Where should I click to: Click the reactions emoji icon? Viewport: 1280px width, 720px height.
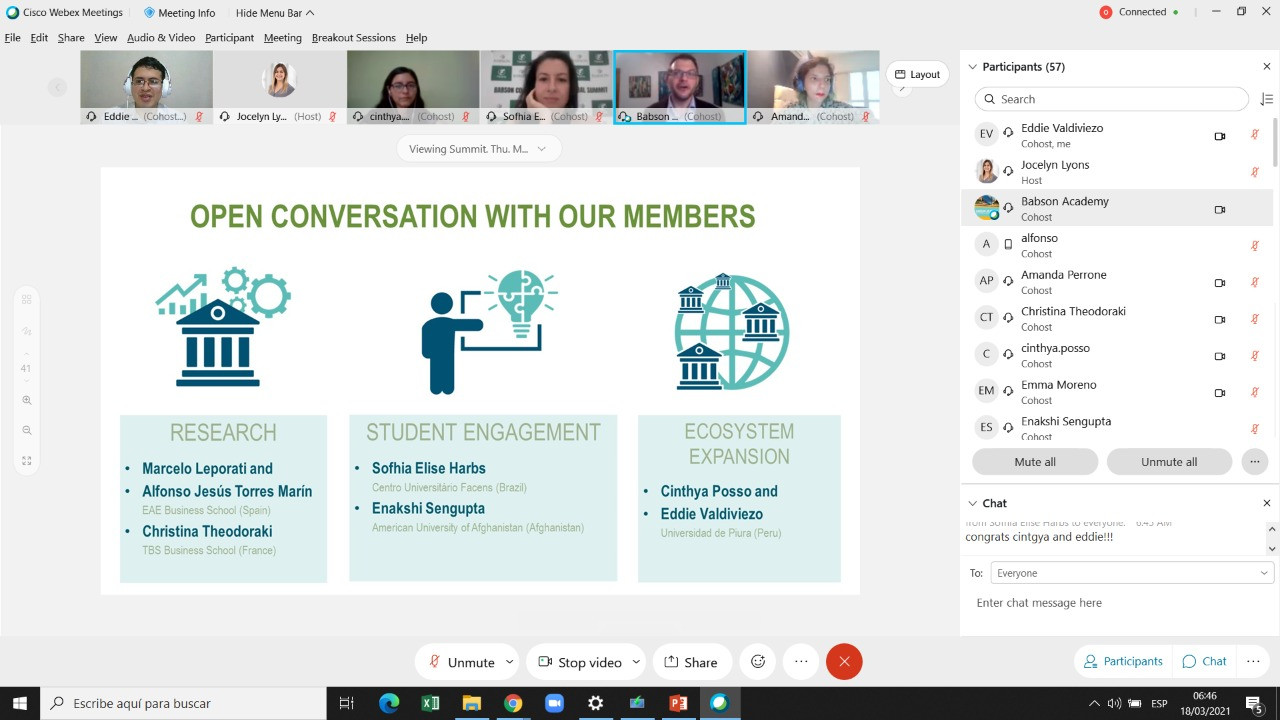tap(758, 662)
